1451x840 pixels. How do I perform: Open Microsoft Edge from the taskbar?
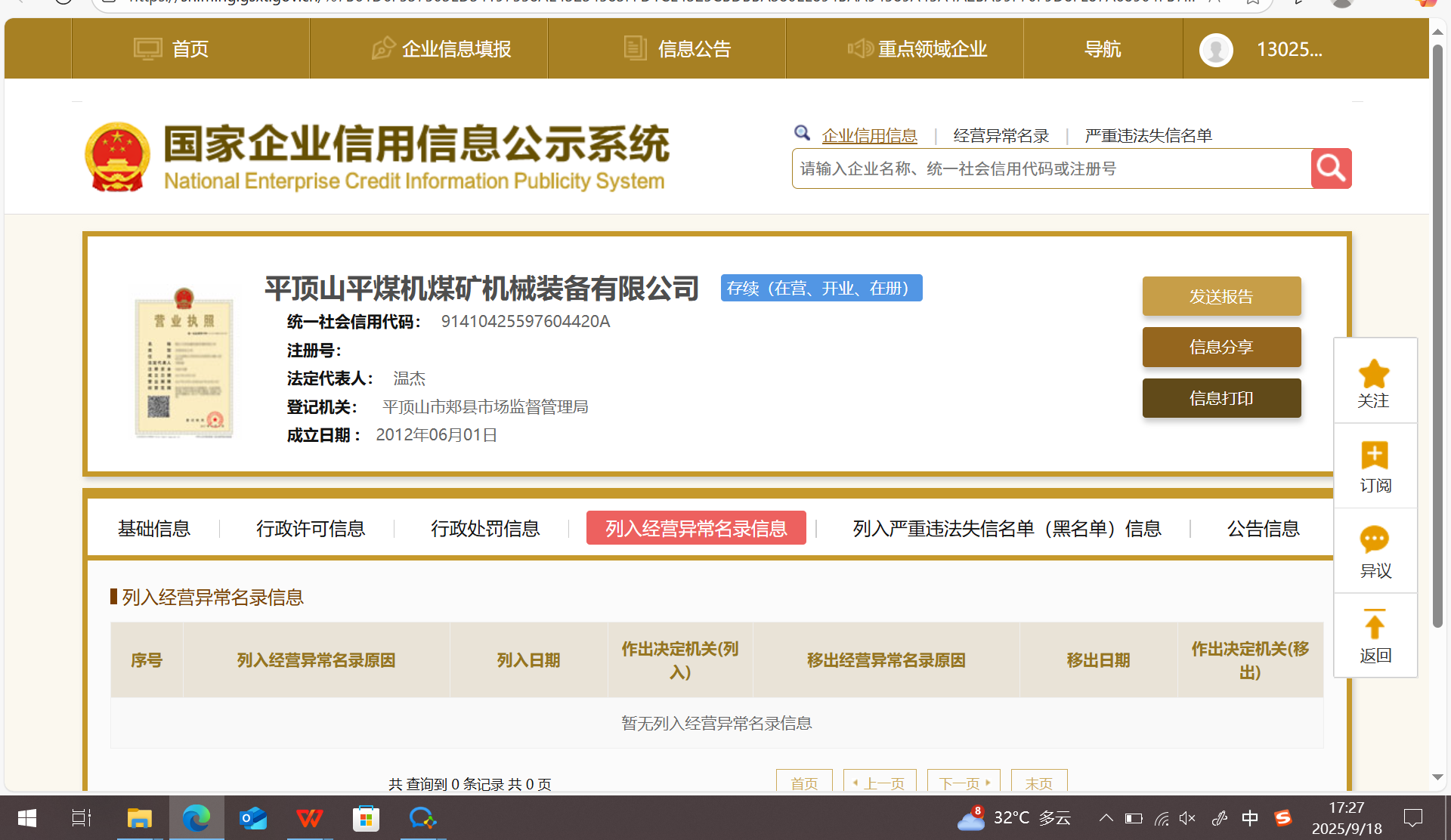click(x=196, y=818)
